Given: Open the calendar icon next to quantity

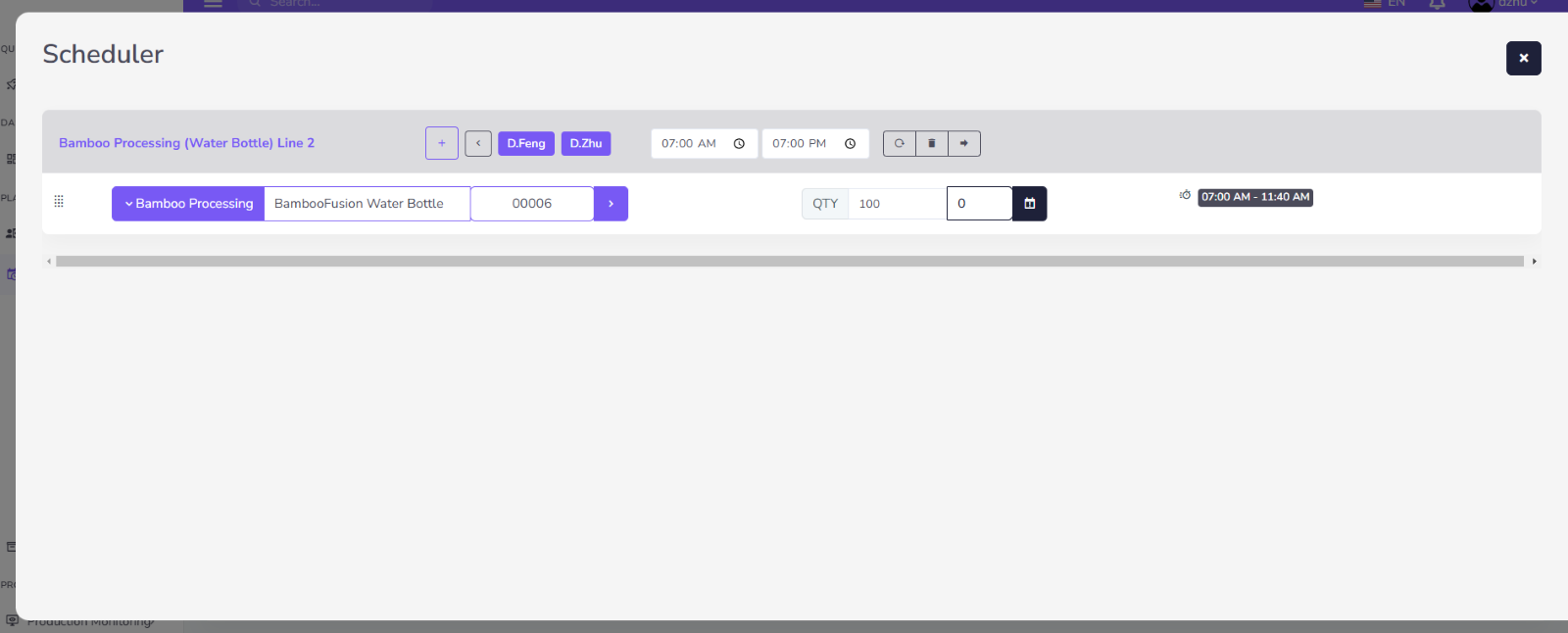Looking at the screenshot, I should [x=1029, y=204].
